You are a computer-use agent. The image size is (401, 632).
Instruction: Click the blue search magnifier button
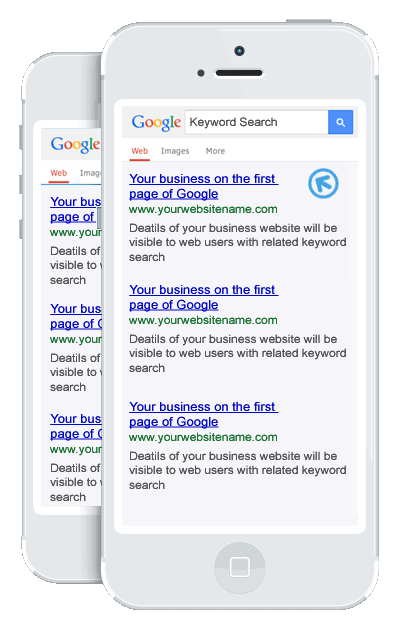point(341,122)
